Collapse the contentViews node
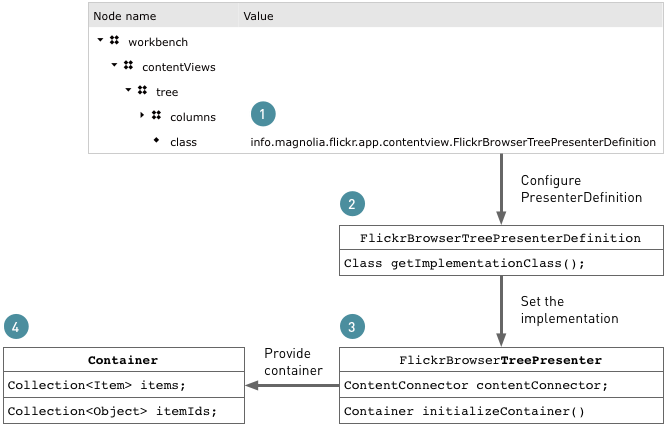Image resolution: width=665 pixels, height=425 pixels. [115, 66]
